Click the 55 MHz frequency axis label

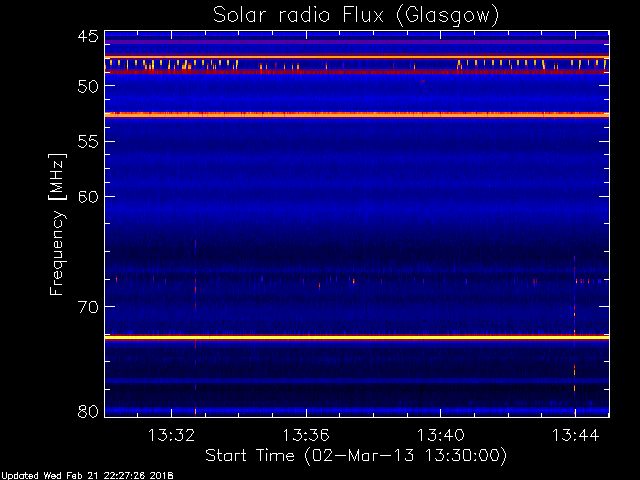coord(88,142)
